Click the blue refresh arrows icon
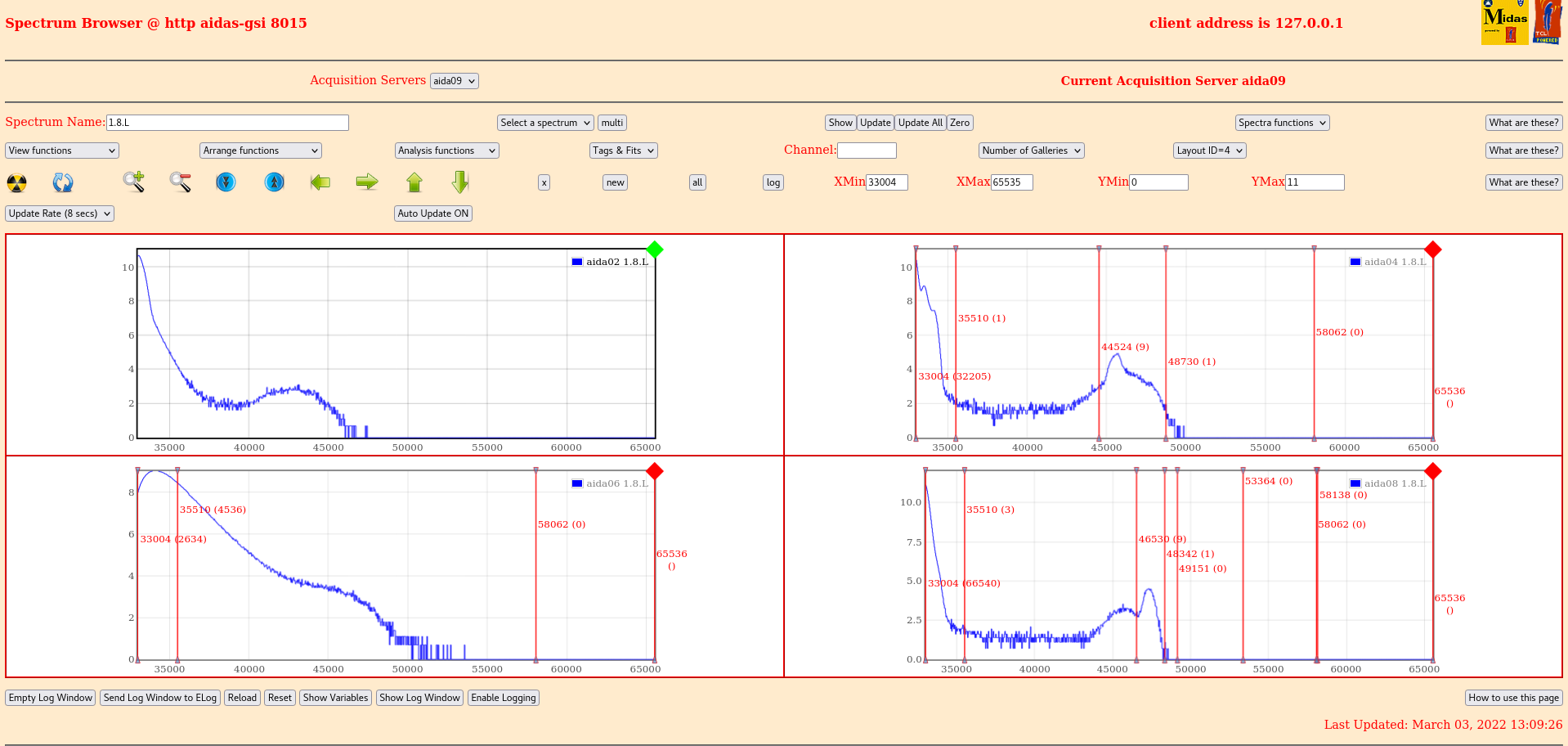Viewport: 1568px width, 746px height. pyautogui.click(x=63, y=182)
